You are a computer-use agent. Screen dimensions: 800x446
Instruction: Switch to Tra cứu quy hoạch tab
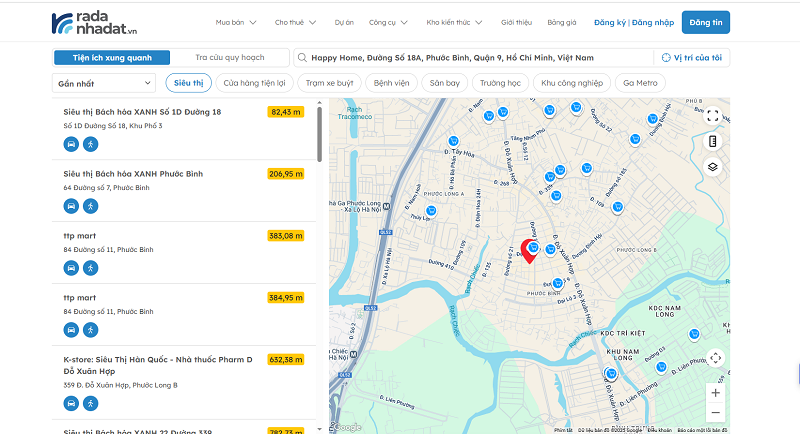click(x=230, y=58)
